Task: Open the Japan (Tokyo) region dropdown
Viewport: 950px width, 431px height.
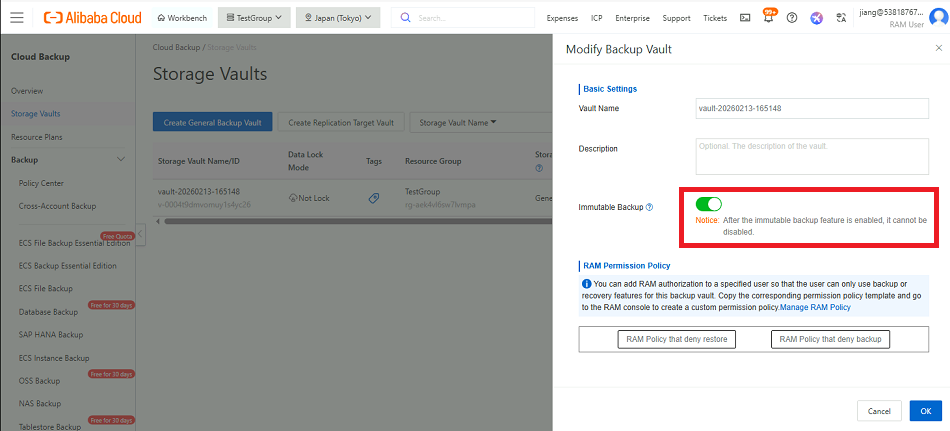Action: click(x=338, y=18)
